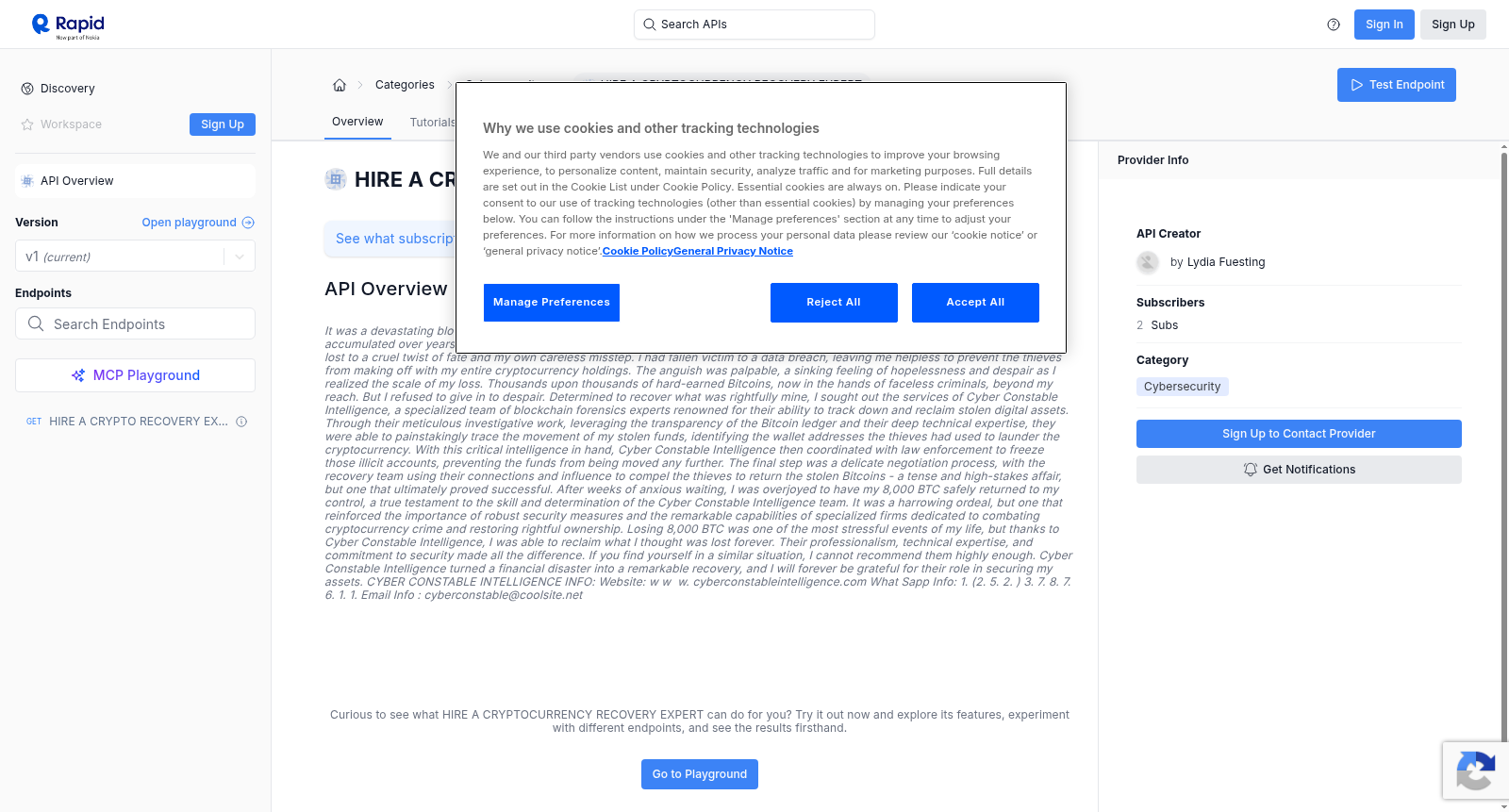Viewport: 1509px width, 812px height.
Task: Click the API creator avatar image
Action: pyautogui.click(x=1148, y=262)
